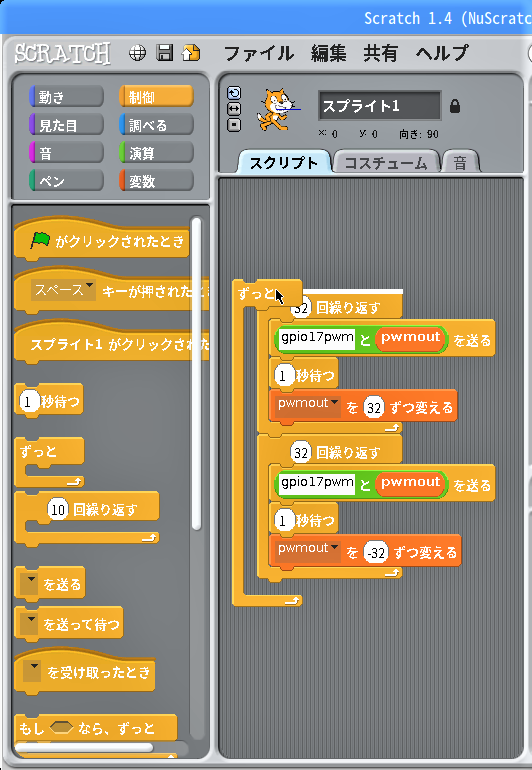Select the can-rotate rotation style button
Viewport: 532px width, 770px height.
click(x=234, y=93)
